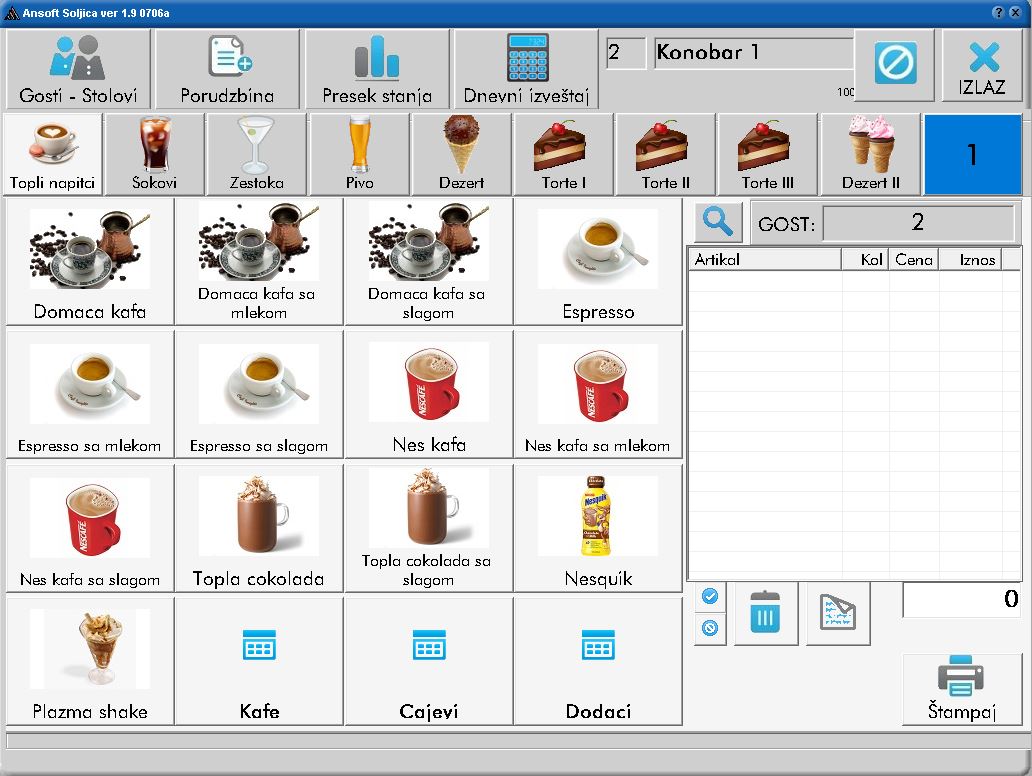Open the Dodaci subcategory

(598, 661)
